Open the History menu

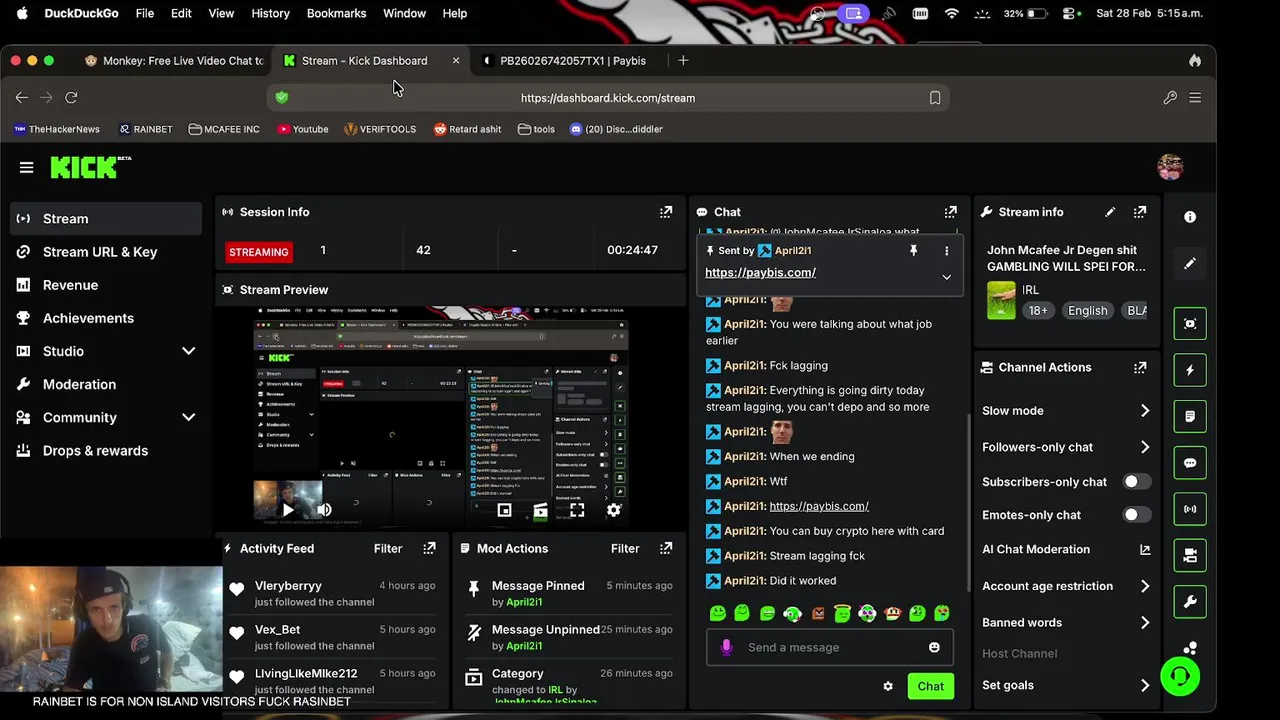click(270, 13)
